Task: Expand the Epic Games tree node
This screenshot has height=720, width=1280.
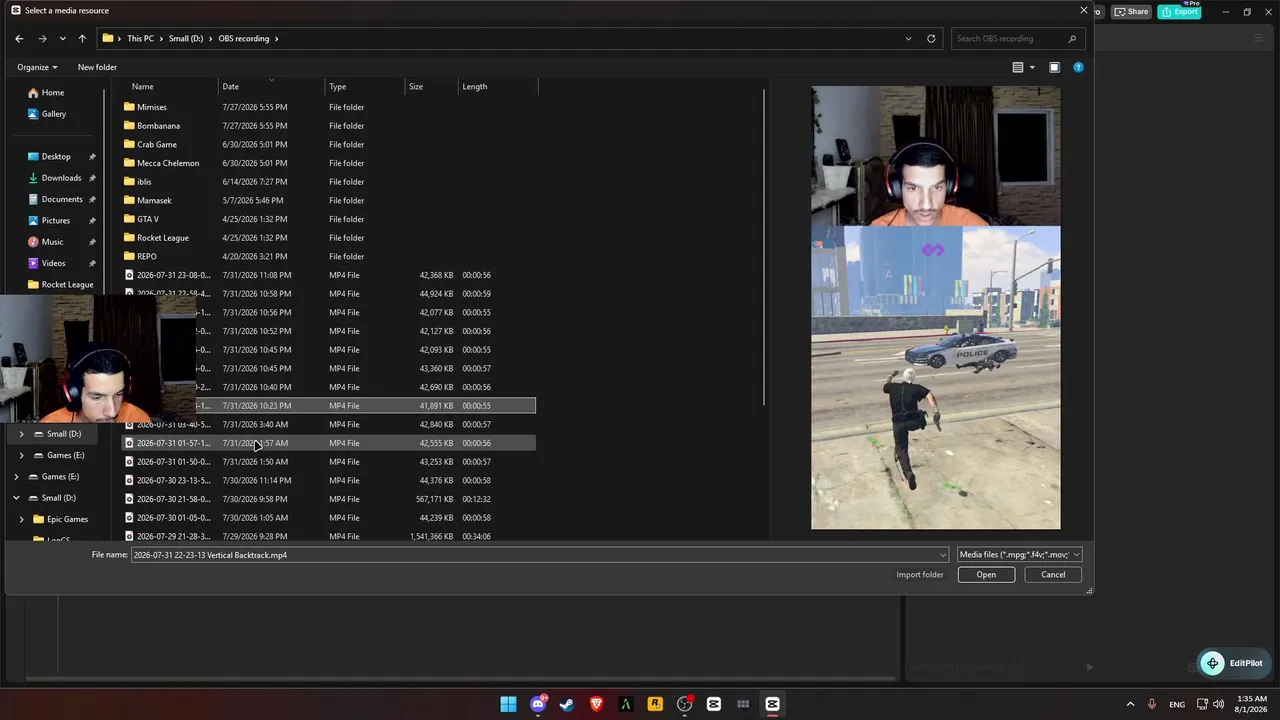Action: (x=21, y=519)
